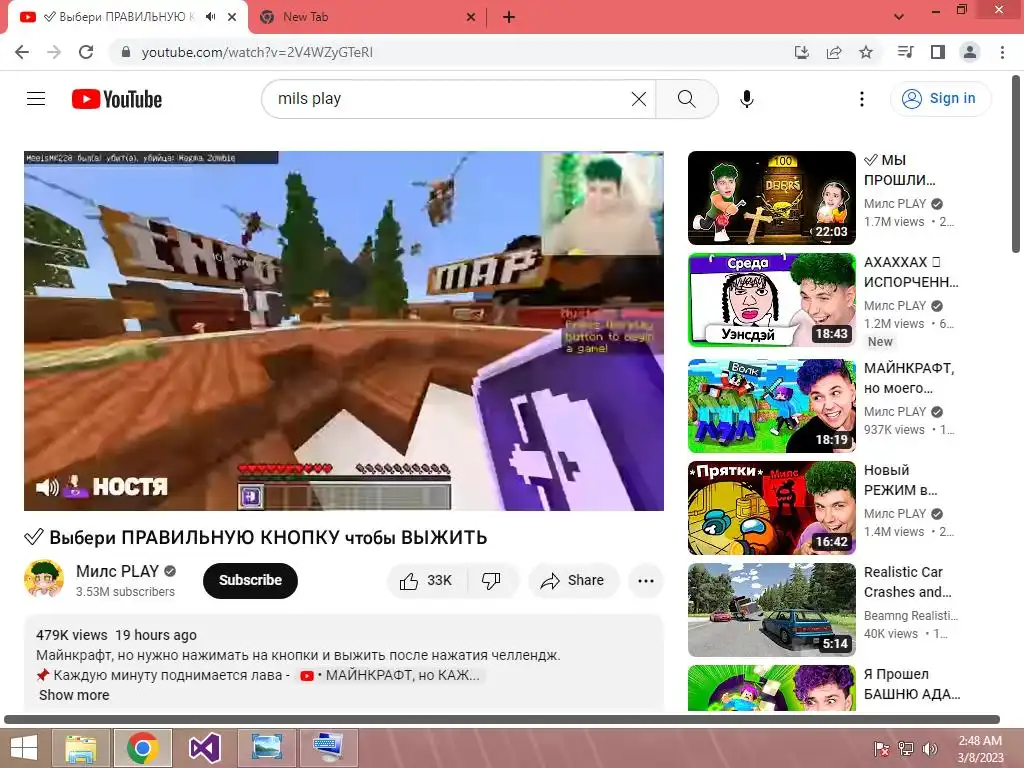Share the video
Viewport: 1024px width, 768px height.
coord(573,581)
